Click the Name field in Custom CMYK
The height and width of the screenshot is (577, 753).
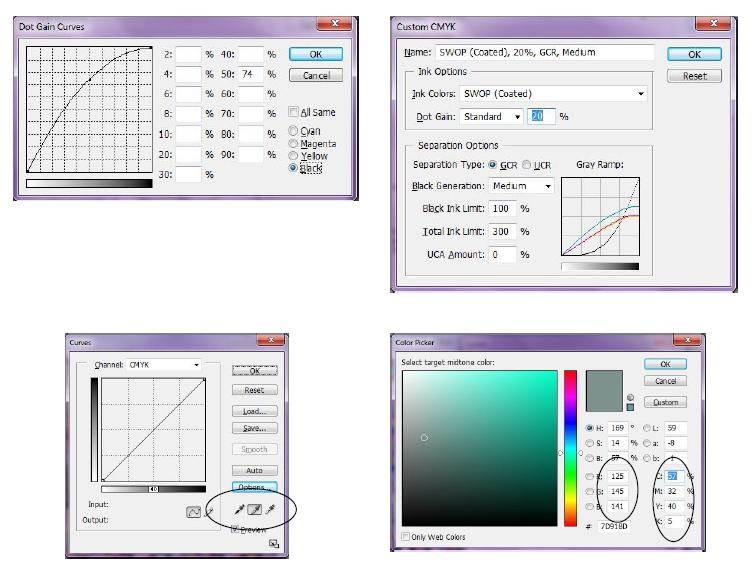(x=545, y=52)
